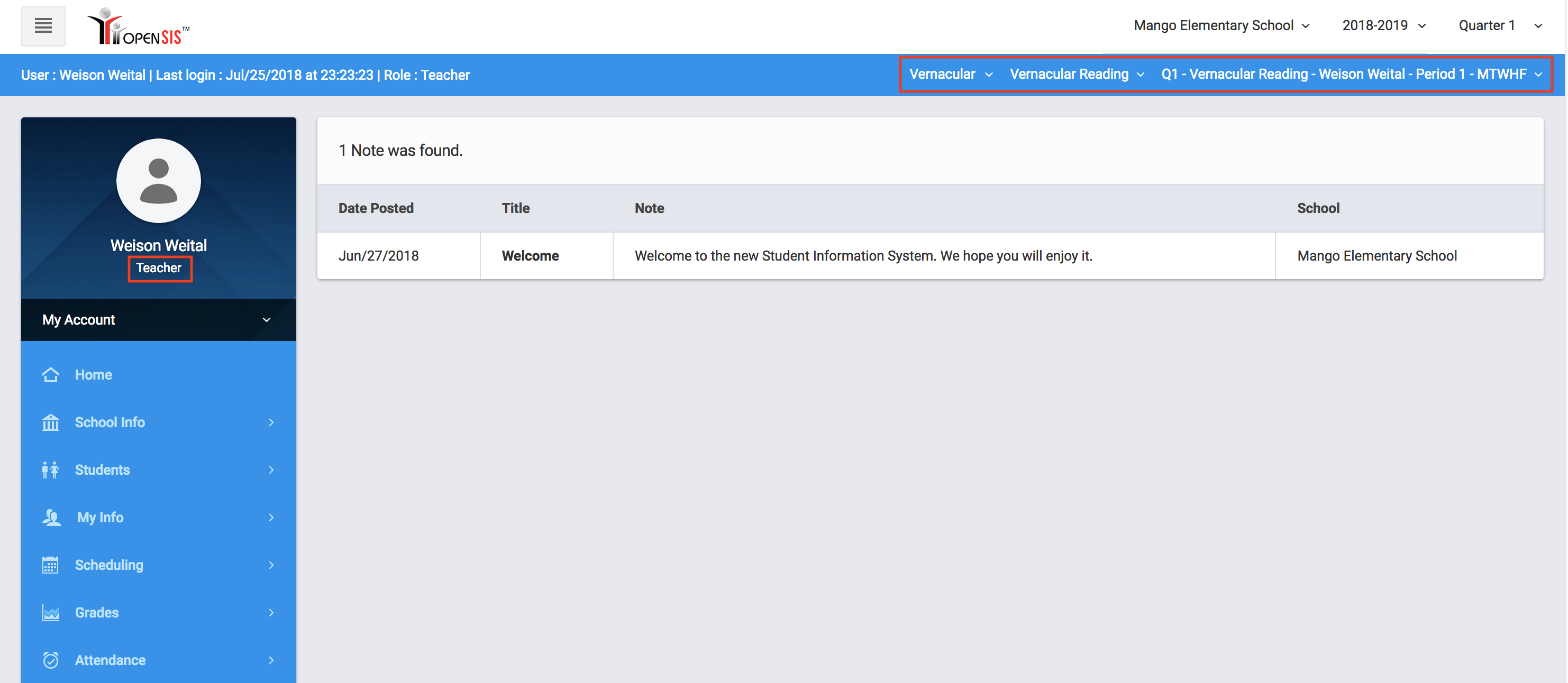The image size is (1568, 683).
Task: Click the Grades chart icon
Action: (51, 613)
